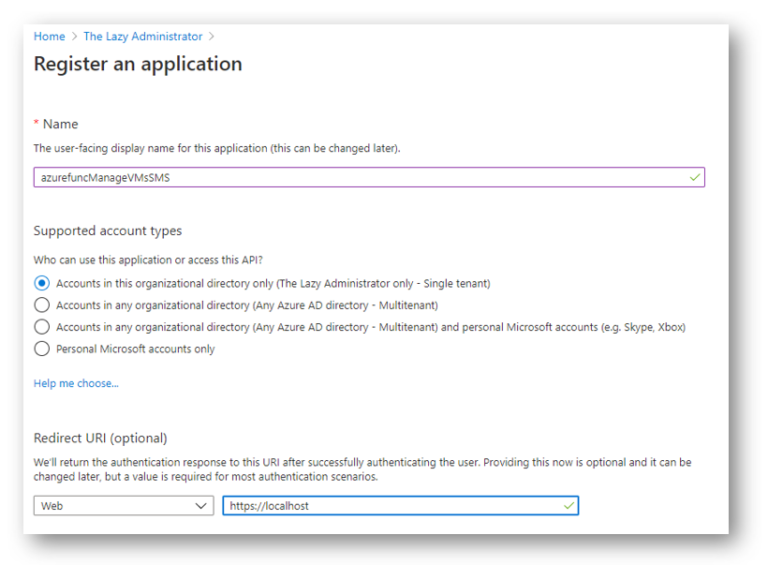Click chevron after The Lazy Administrator breadcrumb
Viewport: 768px width, 565px height.
[x=211, y=37]
